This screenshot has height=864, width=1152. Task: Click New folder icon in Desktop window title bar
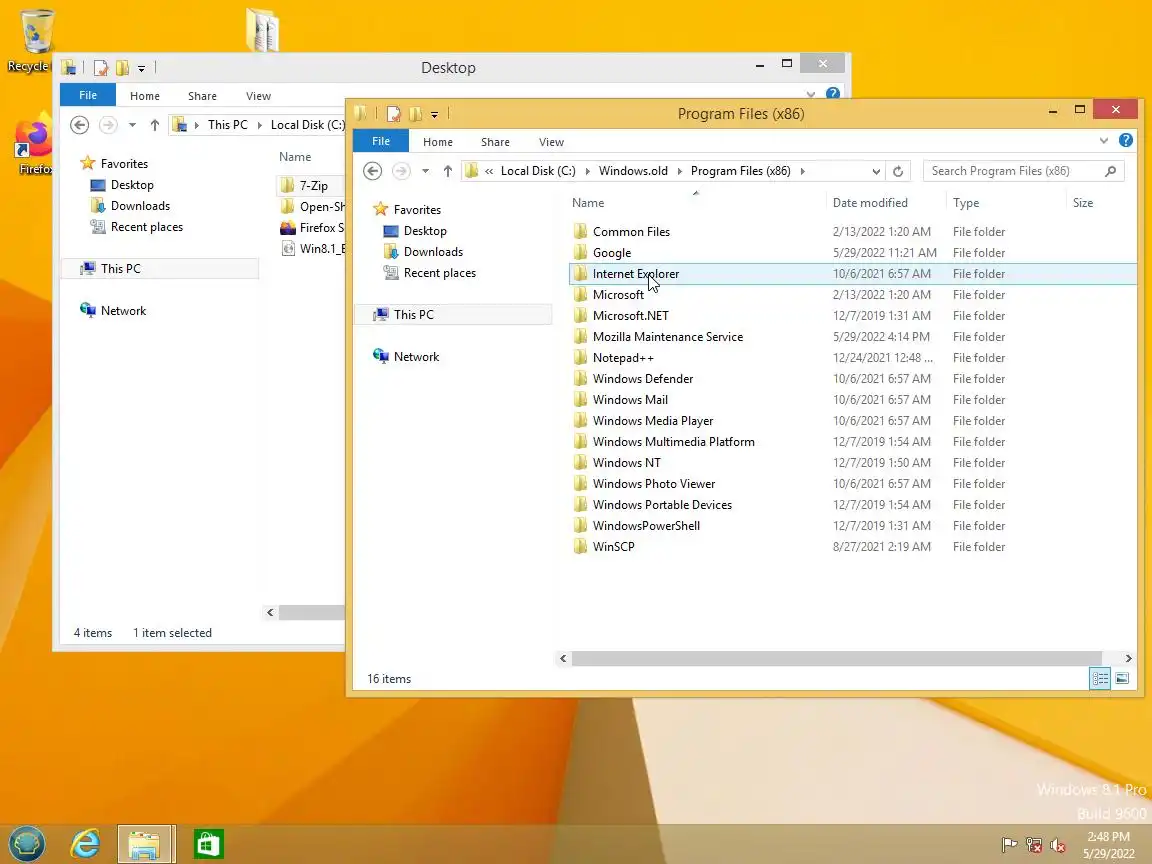pyautogui.click(x=122, y=68)
